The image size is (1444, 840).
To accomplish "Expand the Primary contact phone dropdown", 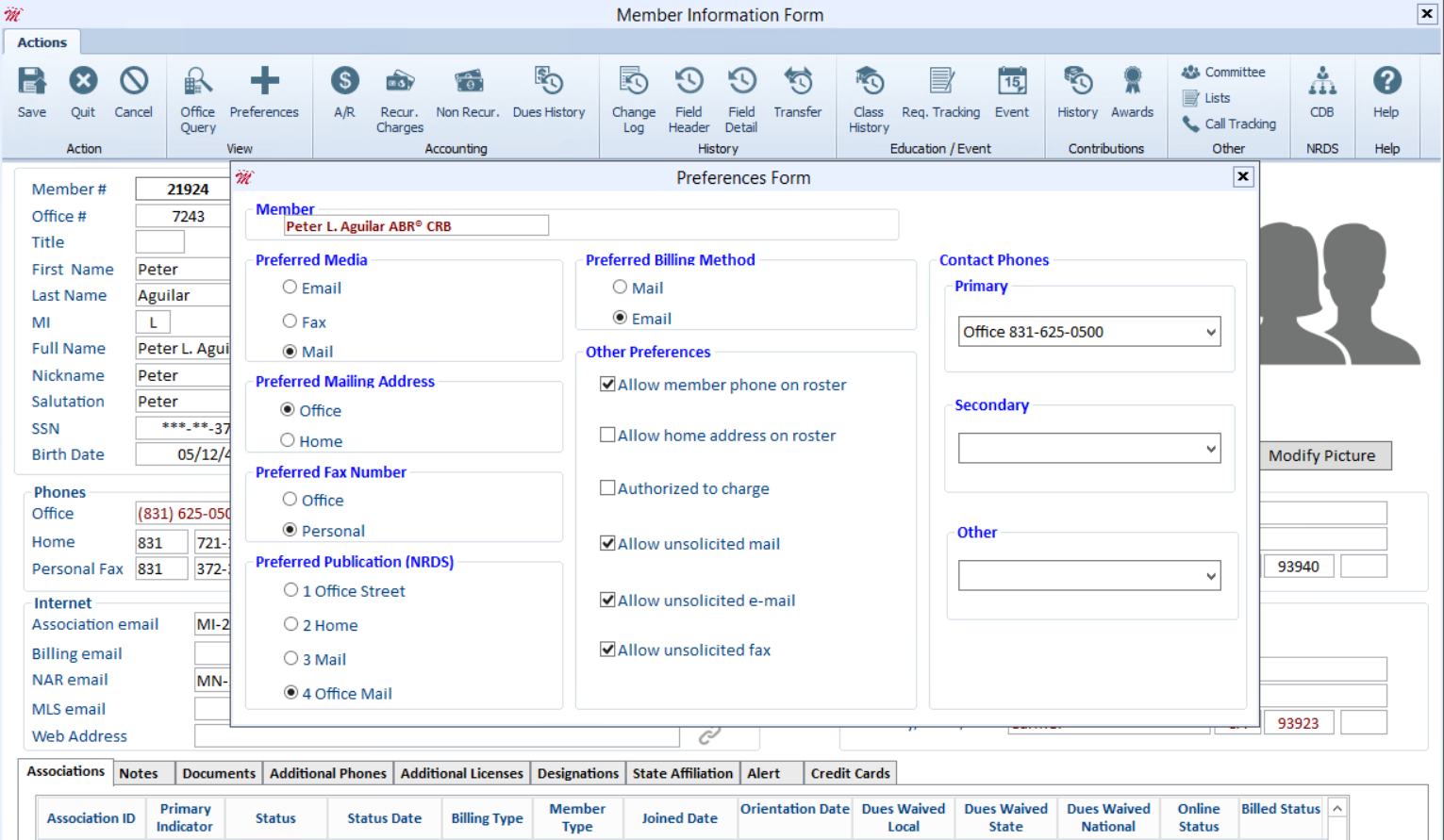I will coord(1210,332).
